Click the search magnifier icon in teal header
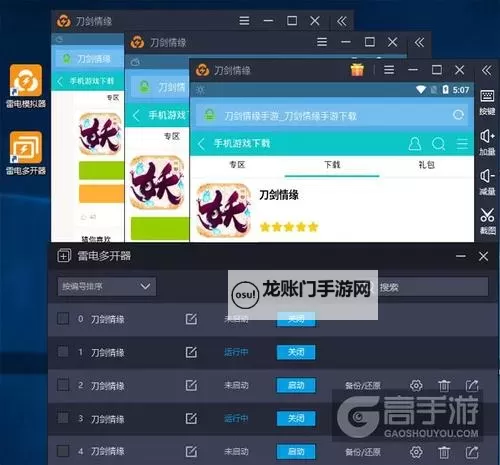This screenshot has width=500, height=465. click(x=438, y=144)
